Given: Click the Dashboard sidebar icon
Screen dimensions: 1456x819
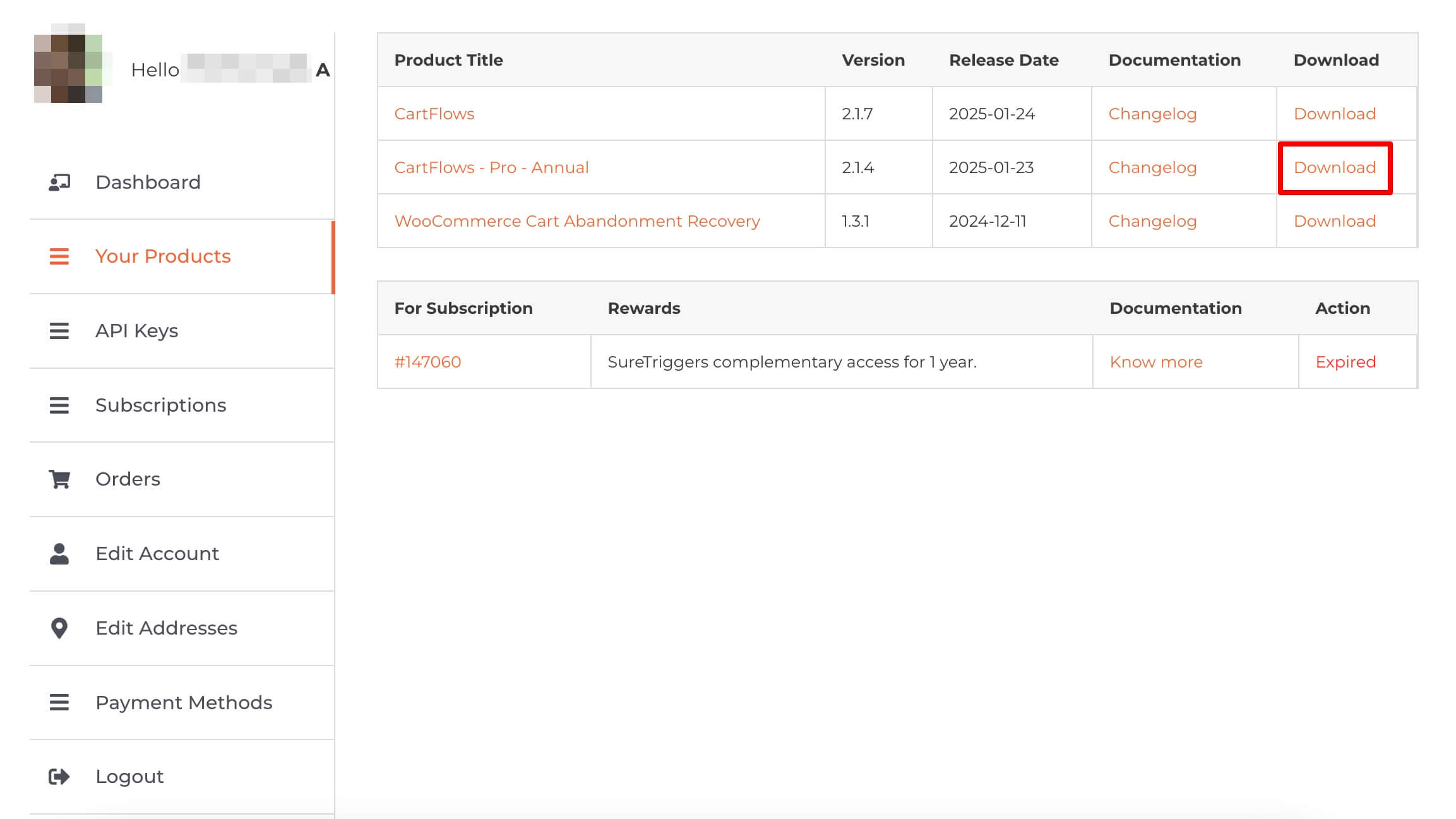Looking at the screenshot, I should point(59,182).
